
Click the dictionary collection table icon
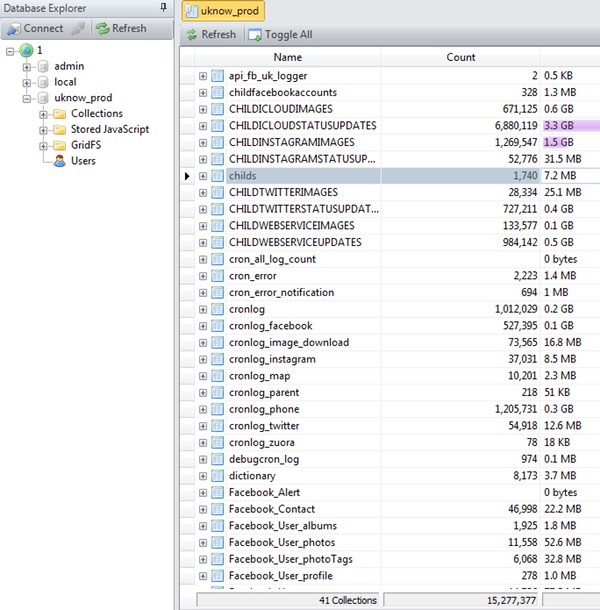[218, 476]
